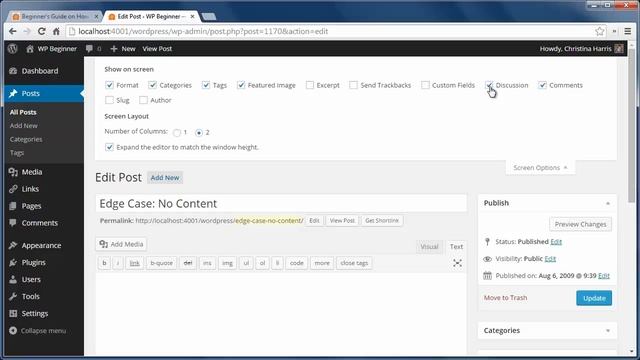The height and width of the screenshot is (360, 640).
Task: Click the Tools wrench icon
Action: tap(13, 296)
